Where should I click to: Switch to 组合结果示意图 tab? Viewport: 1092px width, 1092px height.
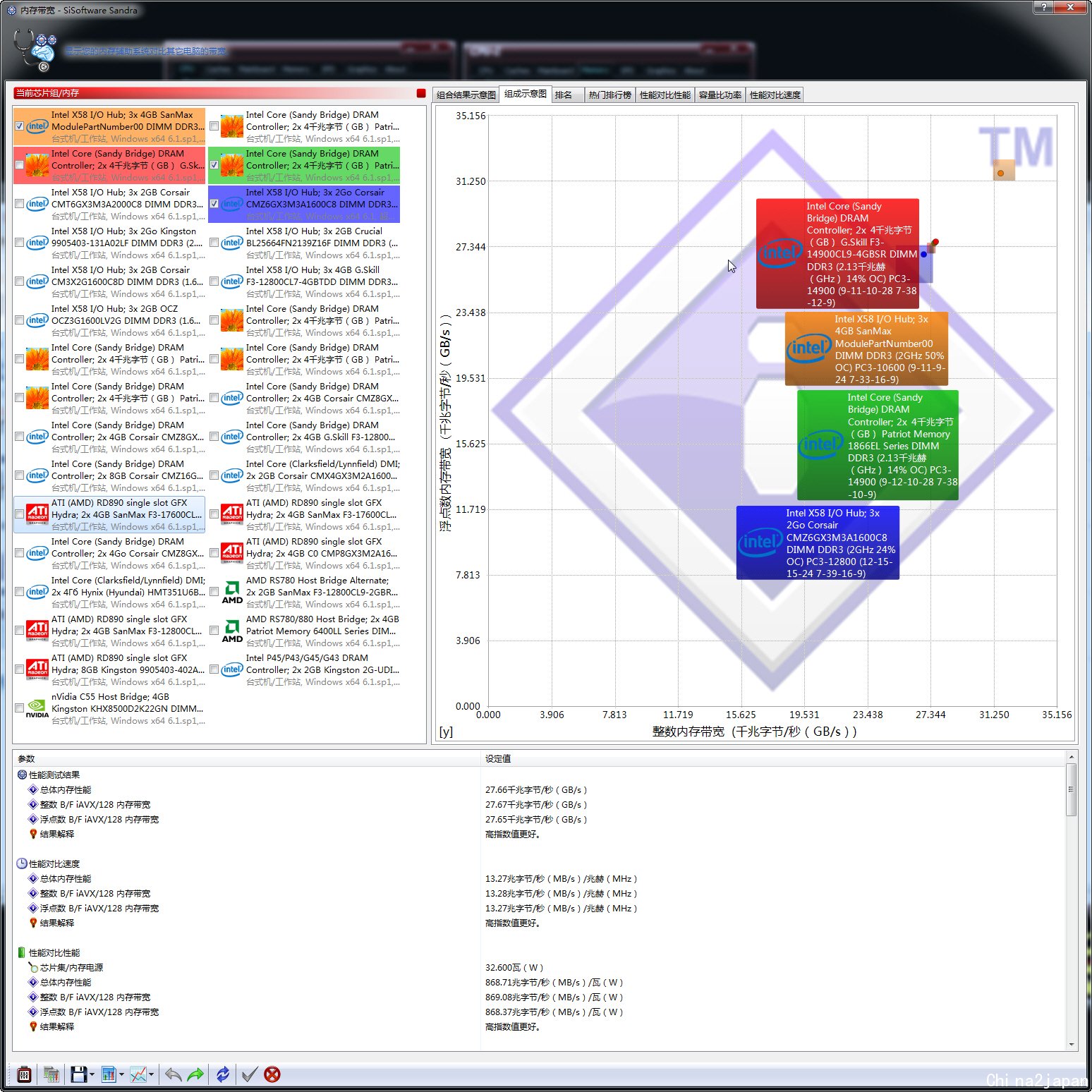(466, 95)
